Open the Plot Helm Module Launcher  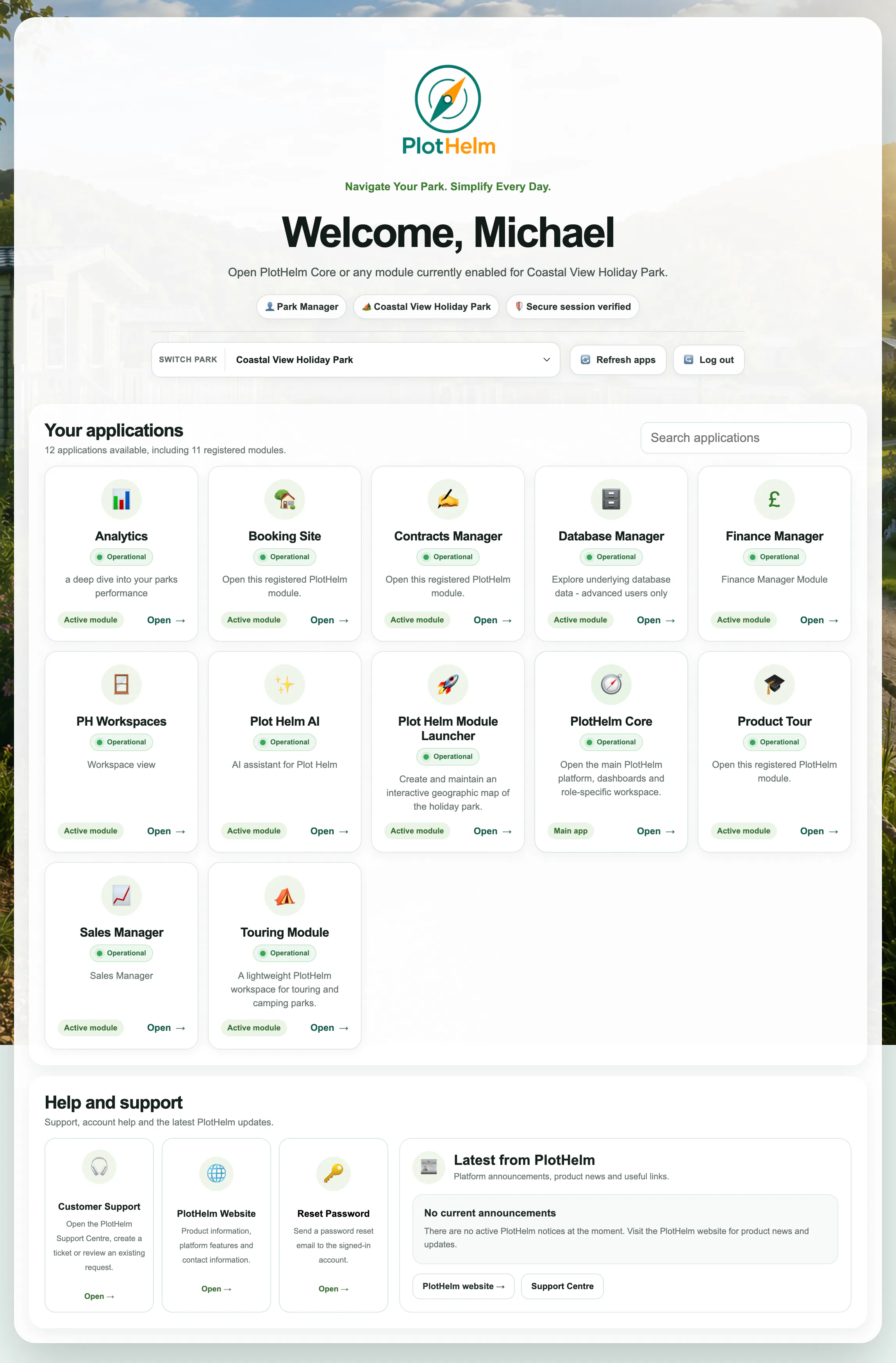pyautogui.click(x=493, y=831)
